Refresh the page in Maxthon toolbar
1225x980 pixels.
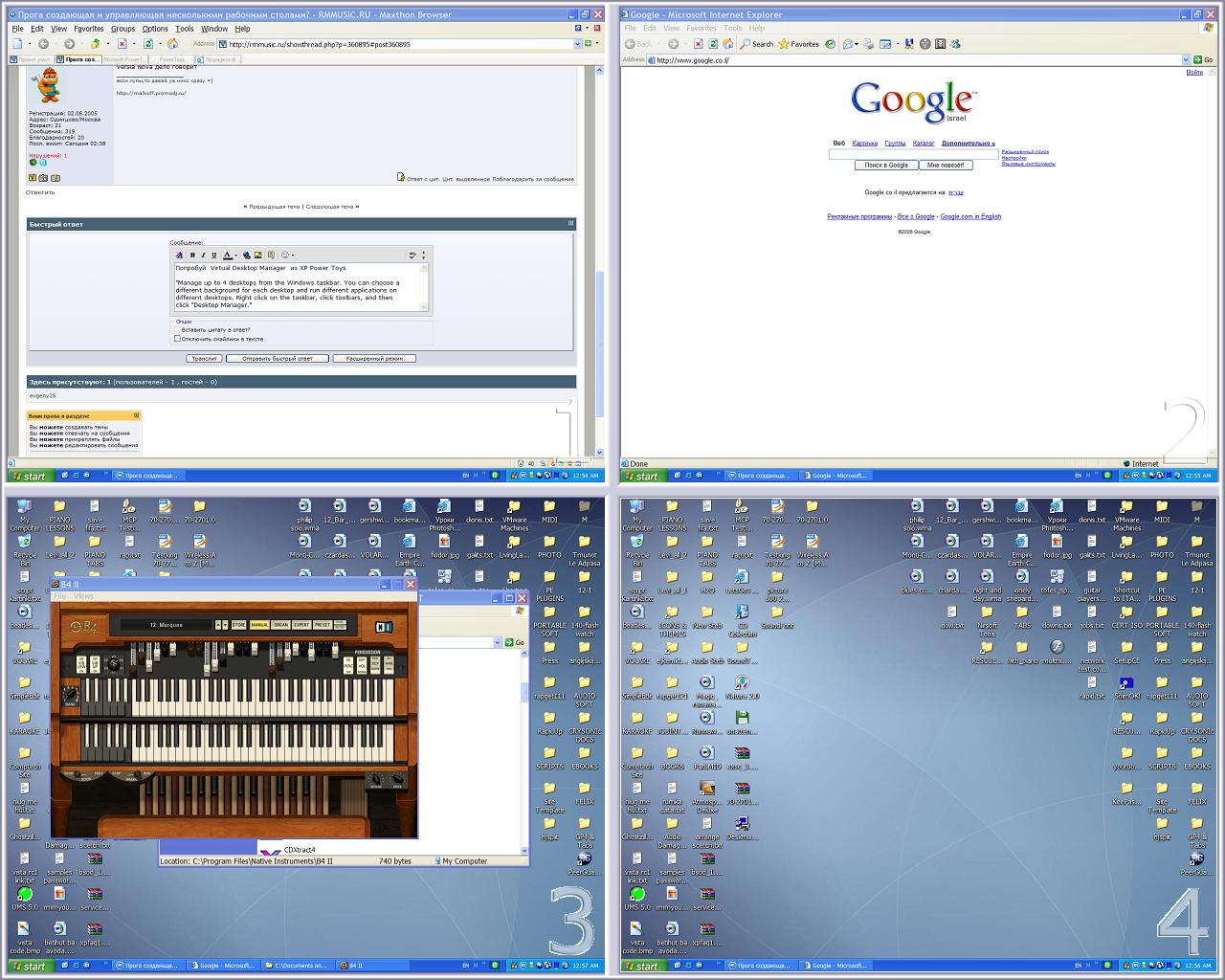point(148,44)
